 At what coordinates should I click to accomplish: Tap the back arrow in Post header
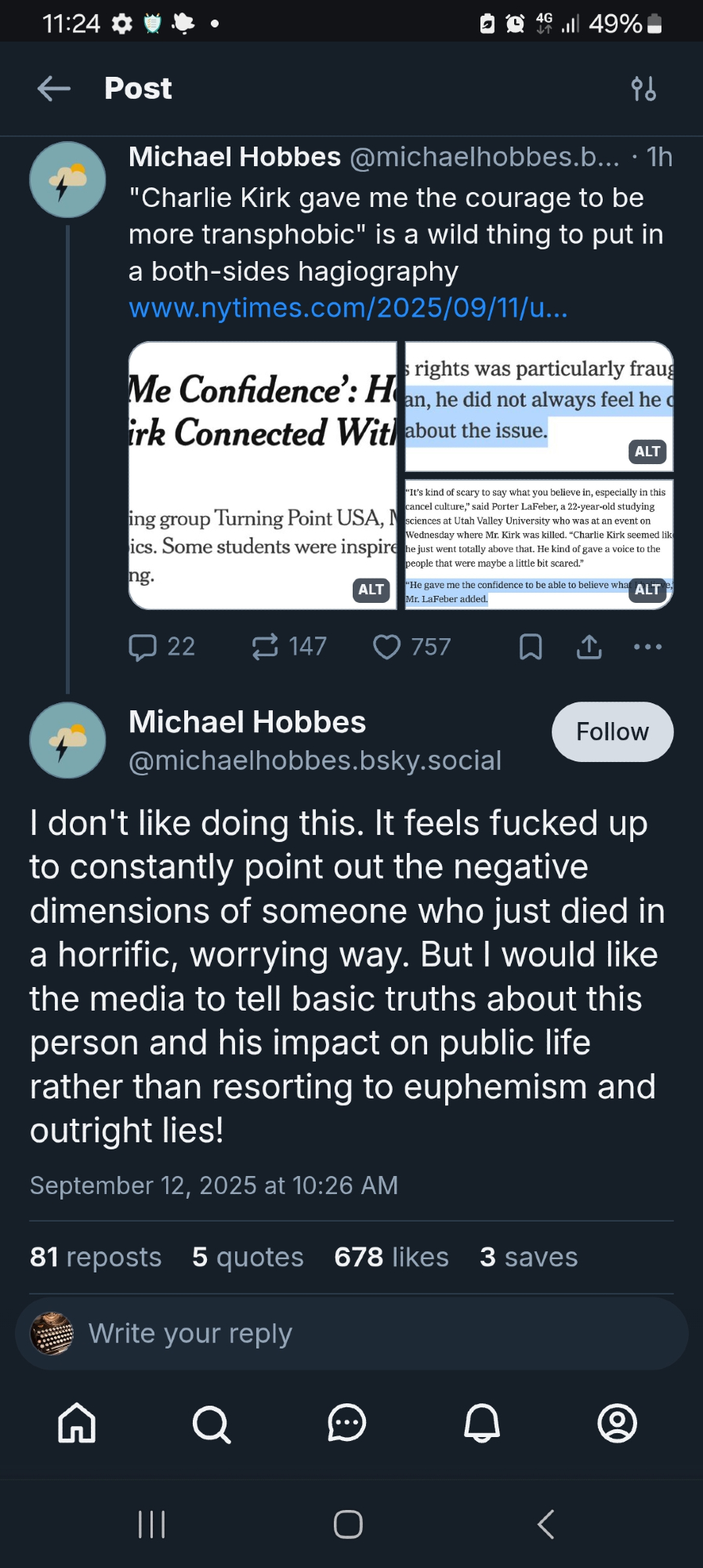pos(54,89)
